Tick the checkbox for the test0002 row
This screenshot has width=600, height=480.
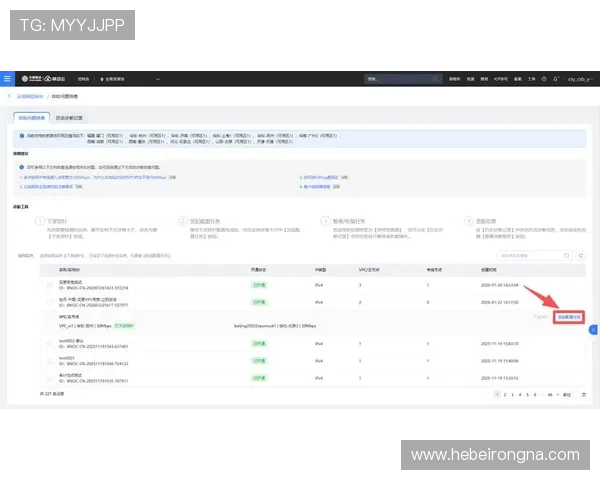[50, 343]
